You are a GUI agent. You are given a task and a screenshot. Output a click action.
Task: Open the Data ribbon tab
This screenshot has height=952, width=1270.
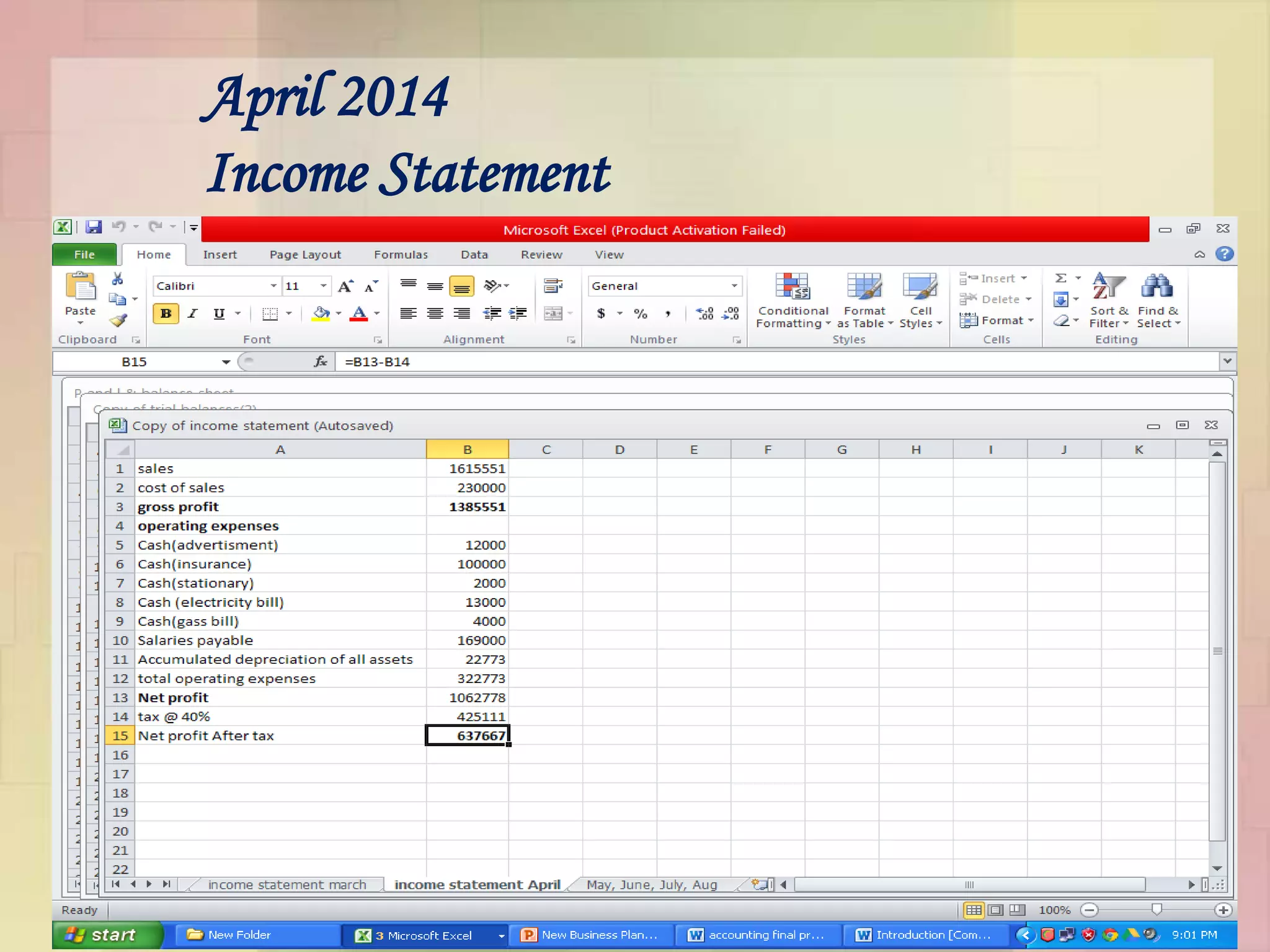[x=474, y=255]
